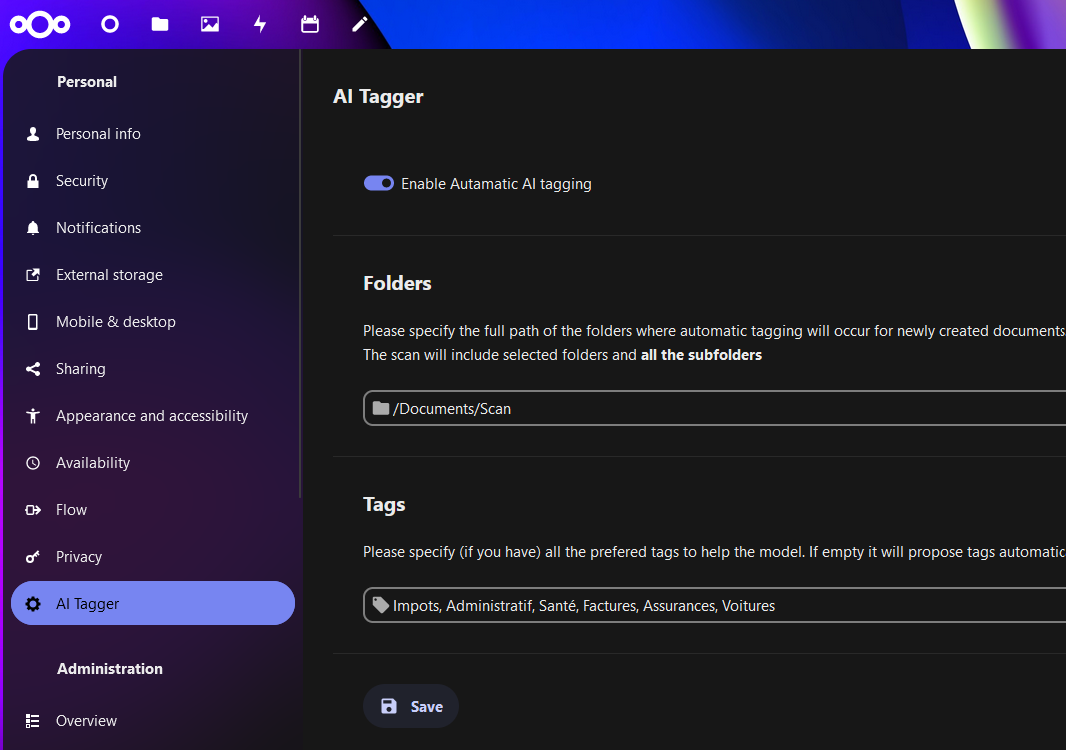Open the Notes pencil icon
The width and height of the screenshot is (1066, 750).
tap(360, 24)
